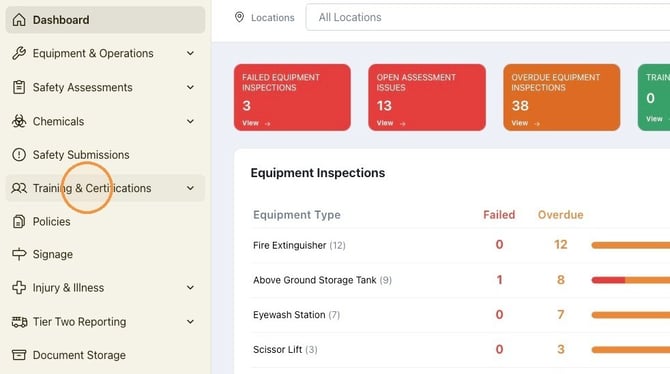Go to Safety Submissions page
670x374 pixels.
tap(105, 155)
